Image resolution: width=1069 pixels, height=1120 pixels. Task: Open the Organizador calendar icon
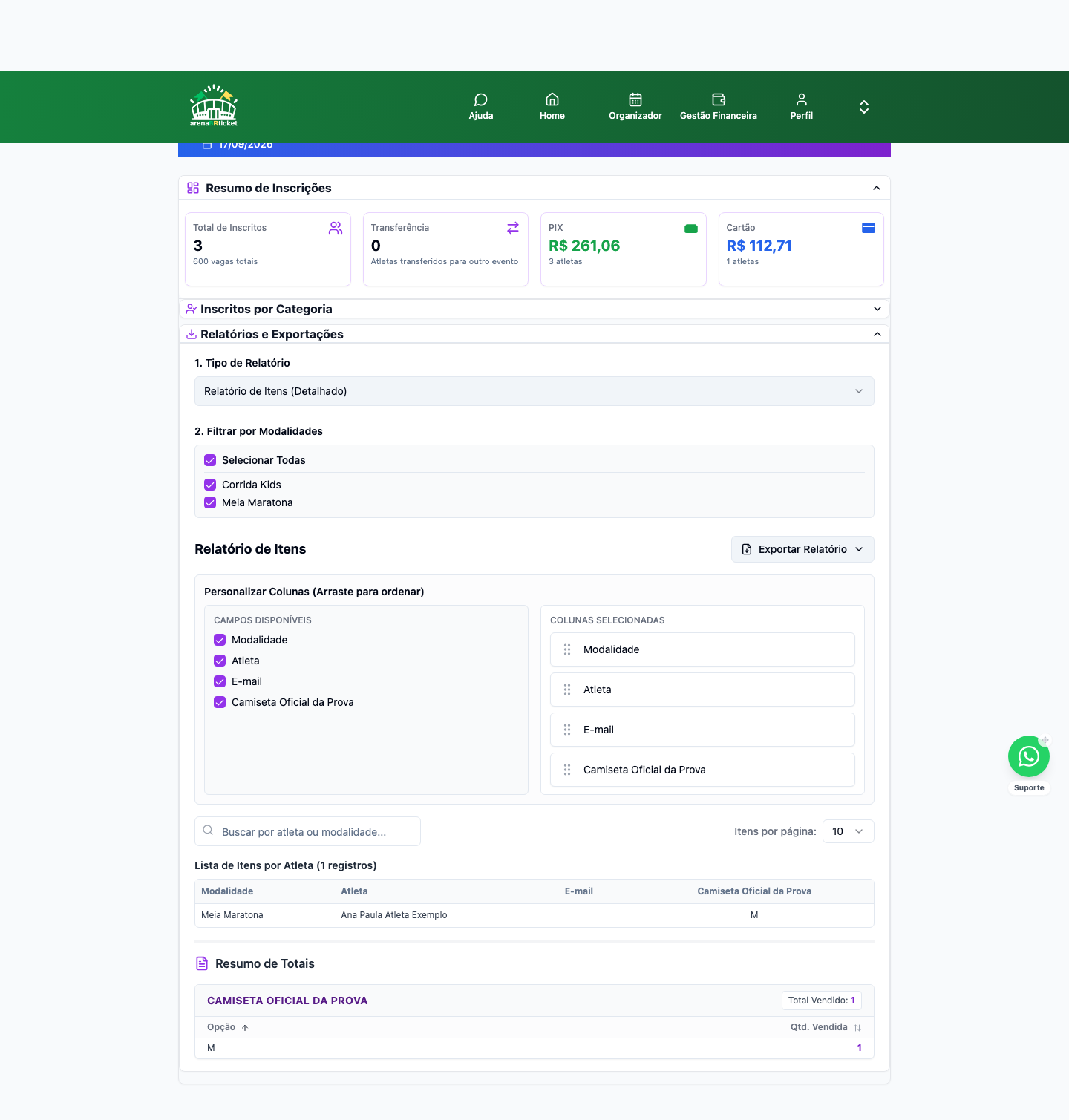(x=635, y=99)
